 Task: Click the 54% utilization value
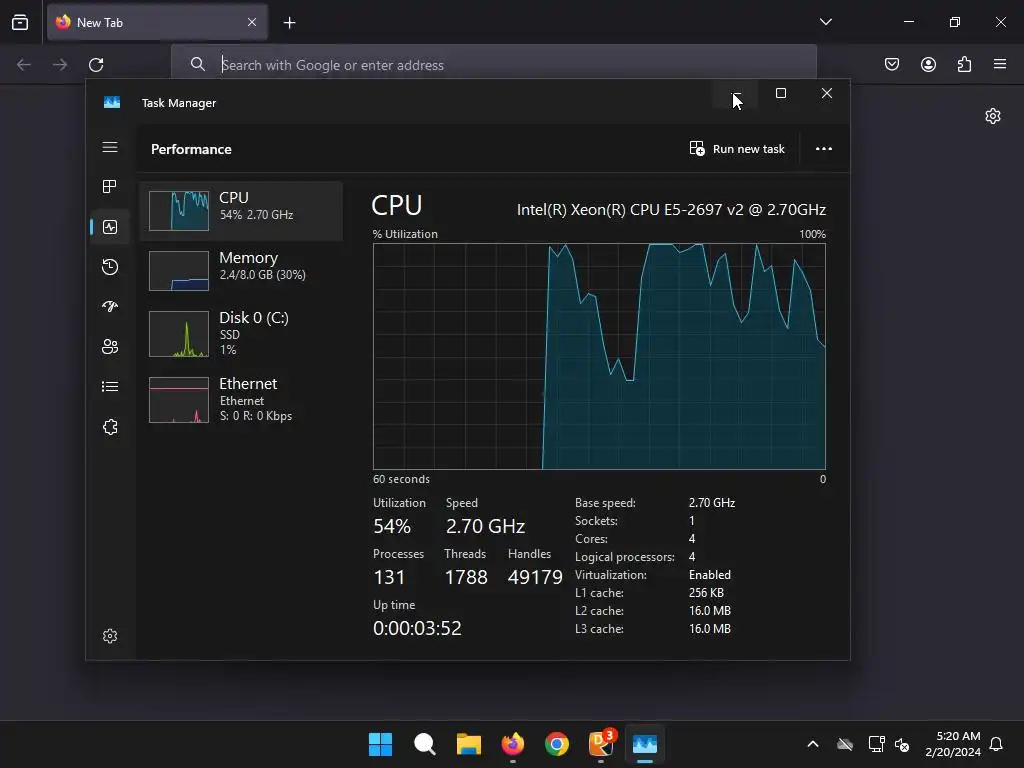coord(392,526)
